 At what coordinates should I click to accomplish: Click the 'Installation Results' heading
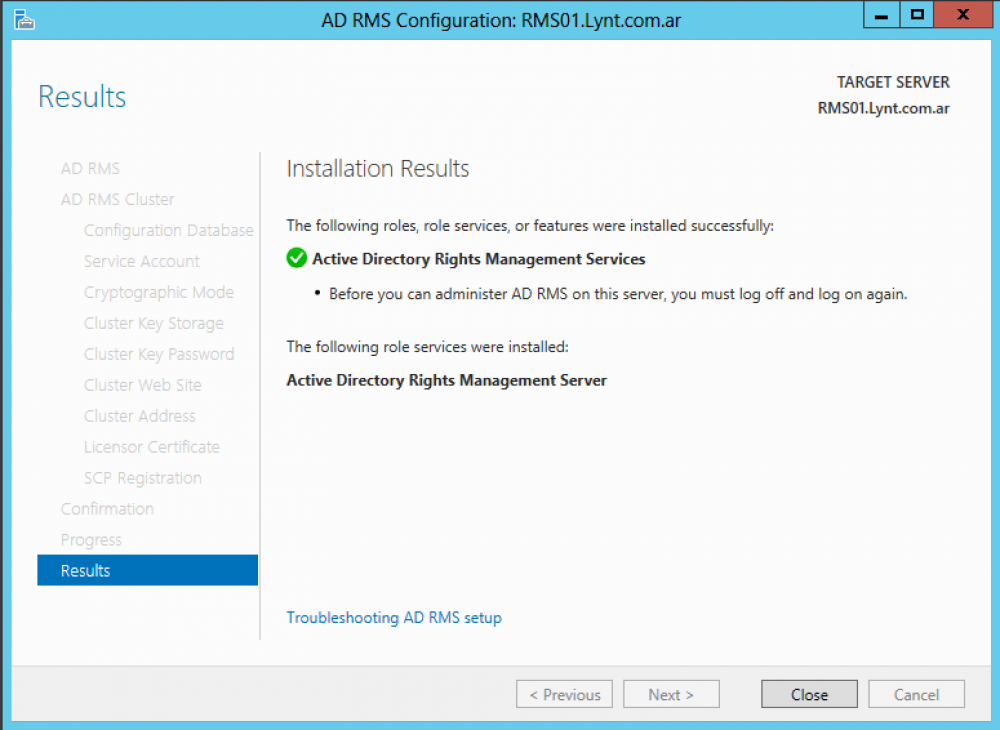[378, 168]
